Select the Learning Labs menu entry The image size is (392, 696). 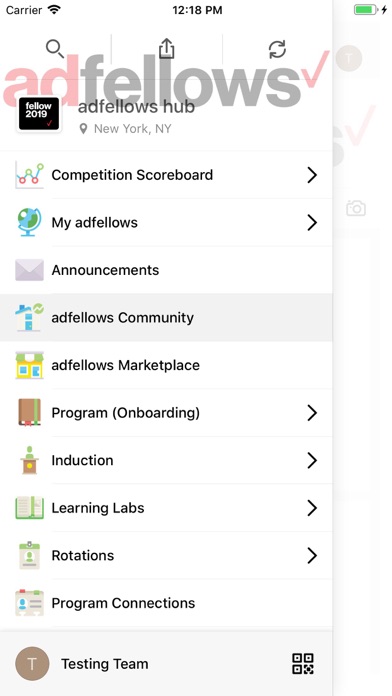[x=166, y=508]
